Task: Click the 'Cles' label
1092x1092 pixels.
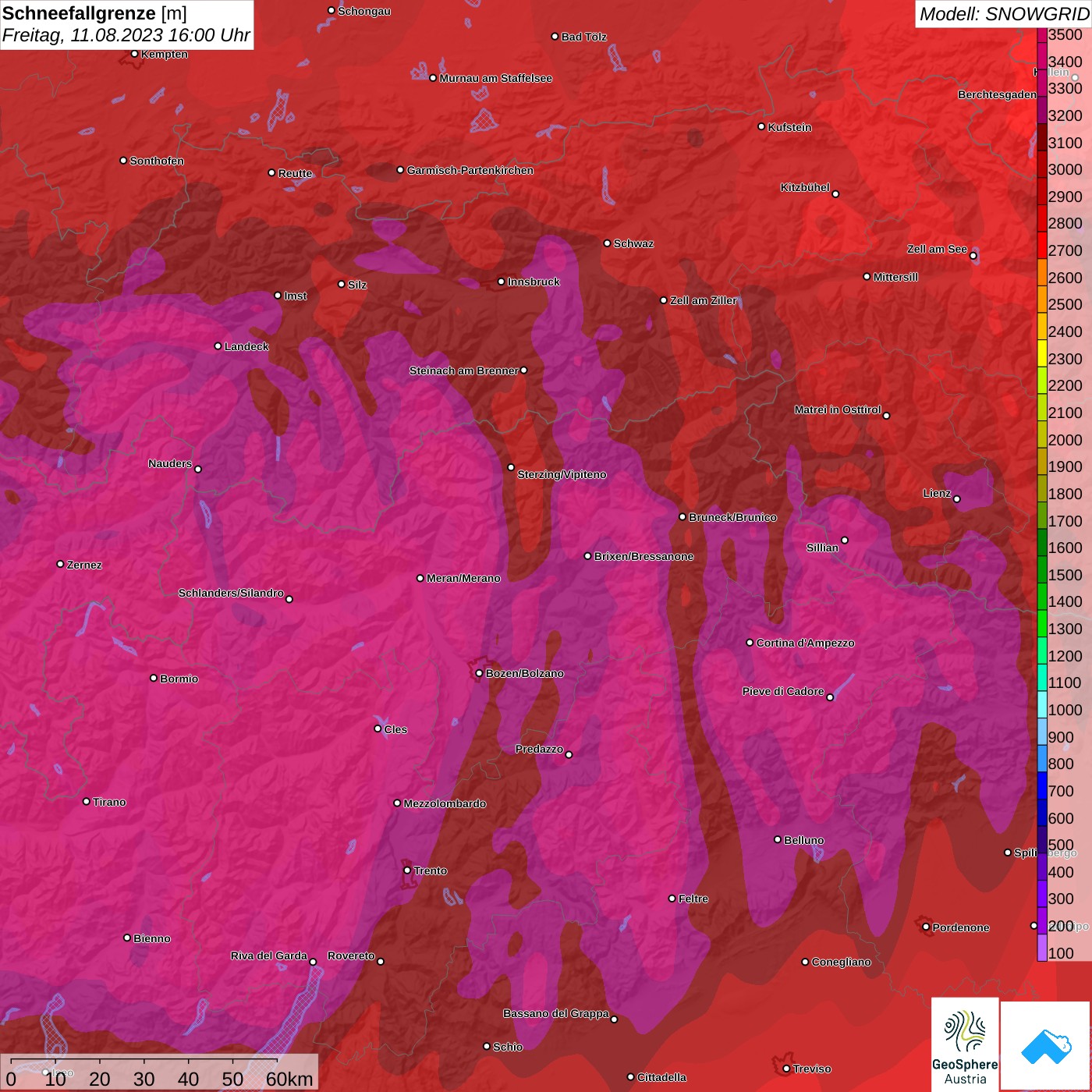Action: coord(395,729)
